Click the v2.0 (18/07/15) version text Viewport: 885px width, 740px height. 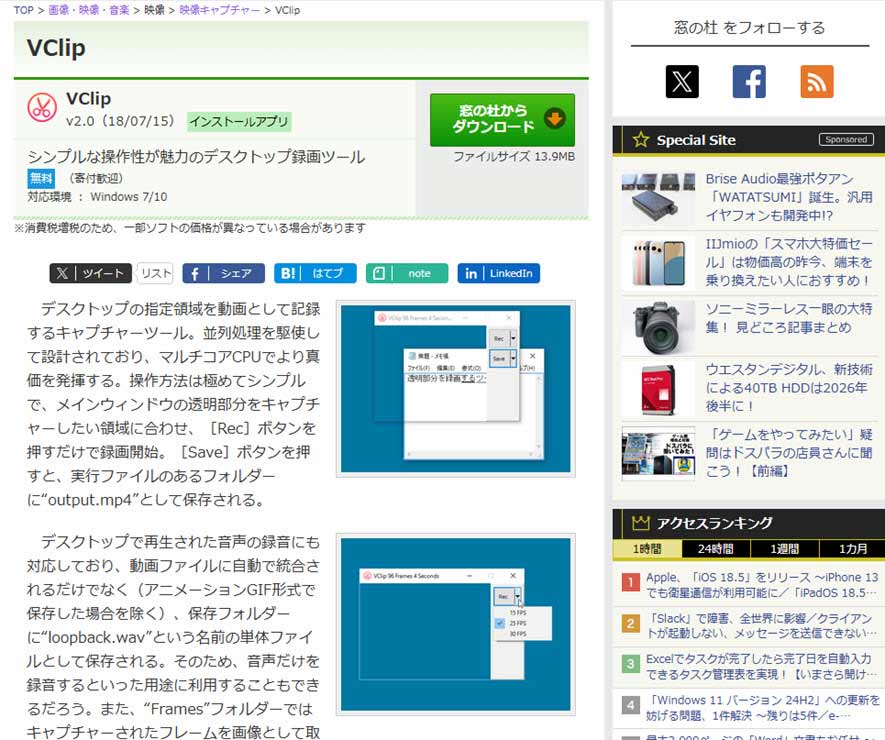(x=120, y=121)
